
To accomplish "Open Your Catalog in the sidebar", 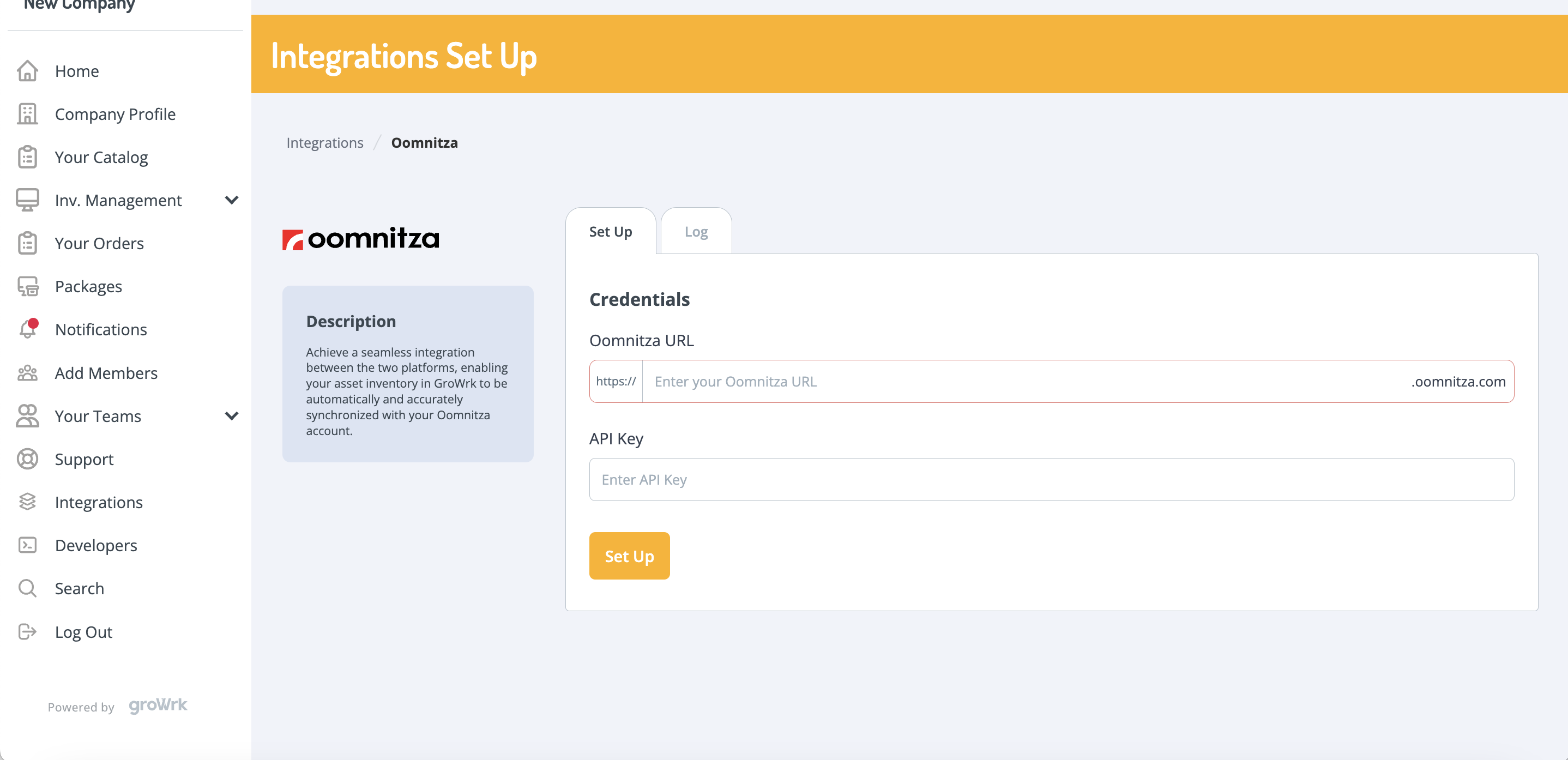I will [101, 158].
